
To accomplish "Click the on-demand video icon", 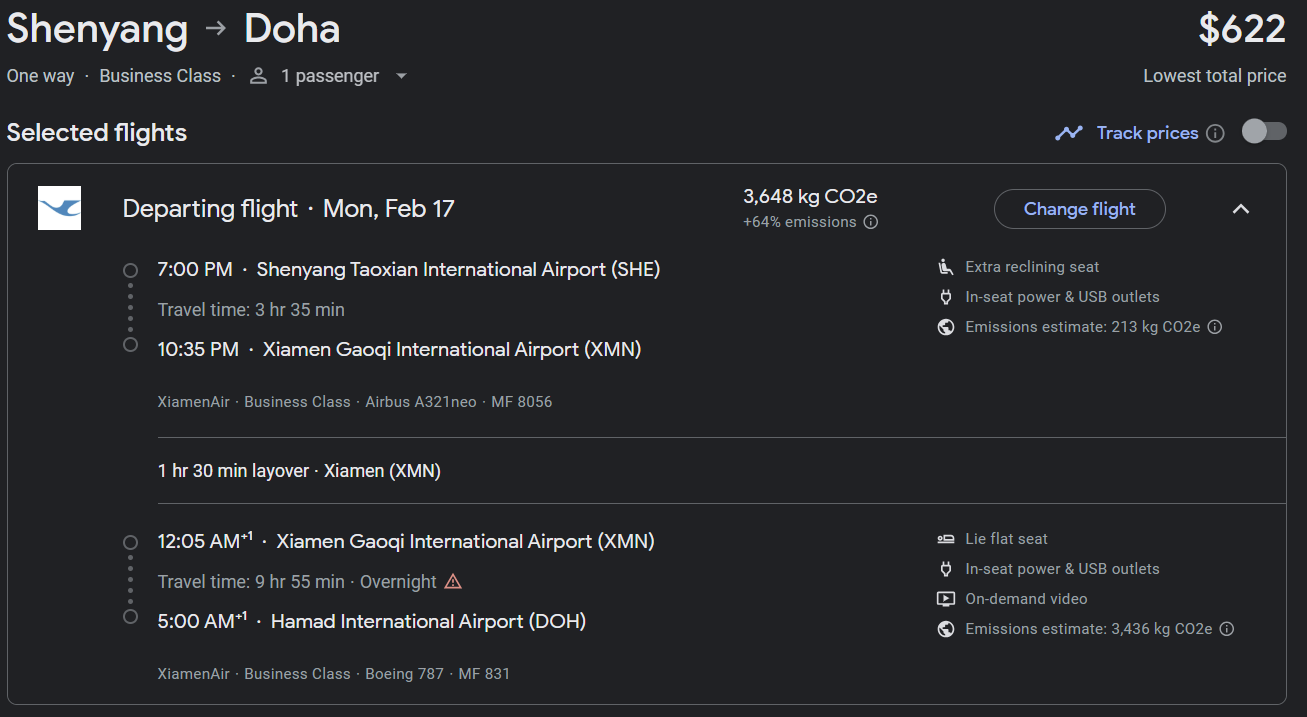I will coord(945,598).
